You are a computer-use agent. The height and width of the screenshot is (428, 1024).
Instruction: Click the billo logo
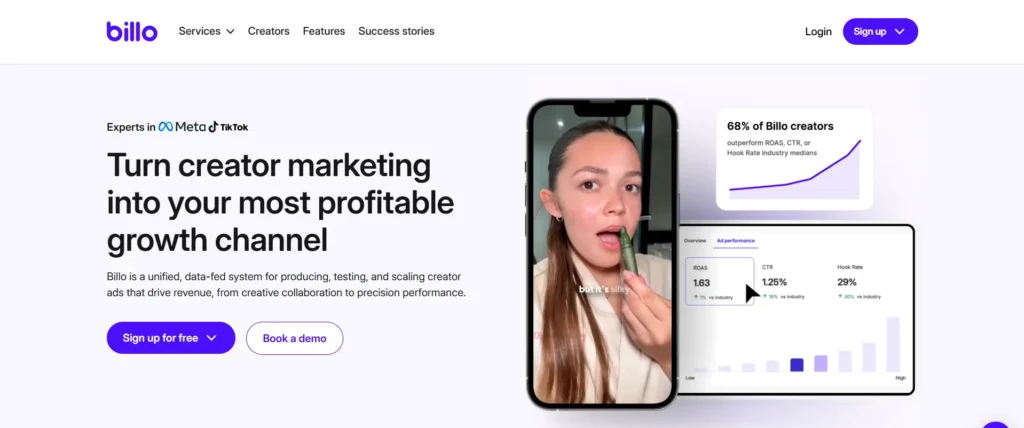pos(132,31)
